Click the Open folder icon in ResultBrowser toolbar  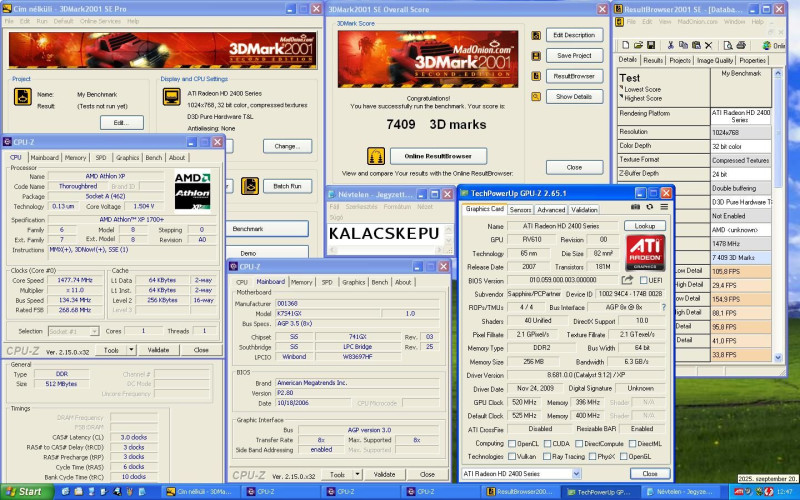638,45
